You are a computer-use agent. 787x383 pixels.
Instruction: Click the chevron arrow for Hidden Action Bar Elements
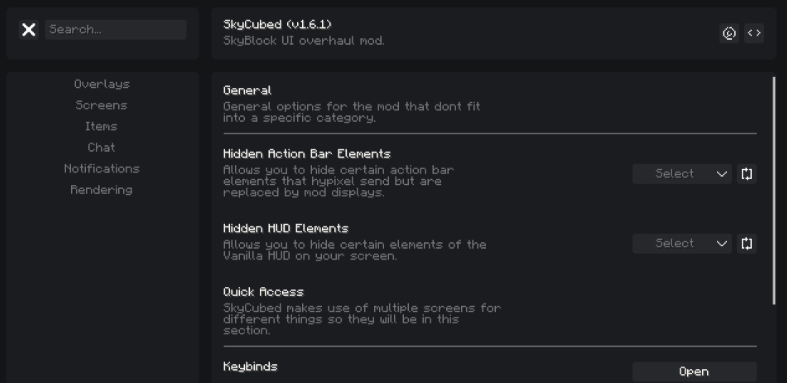point(722,174)
